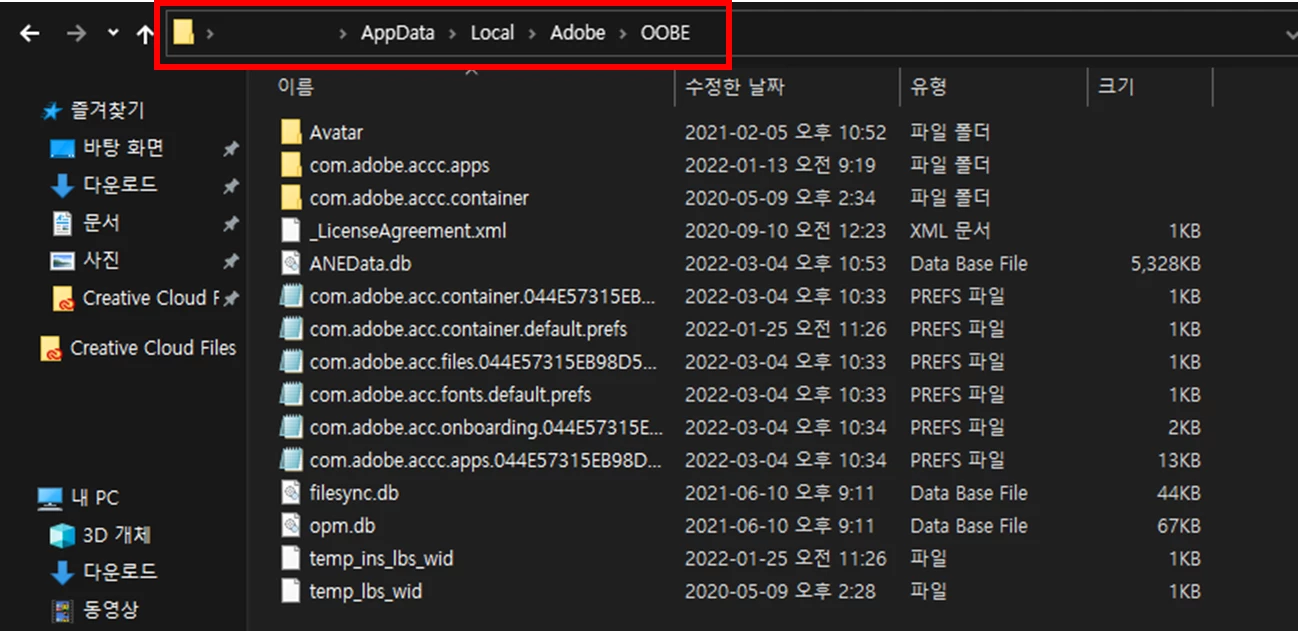
Task: Click the 문서 documents icon
Action: point(62,223)
